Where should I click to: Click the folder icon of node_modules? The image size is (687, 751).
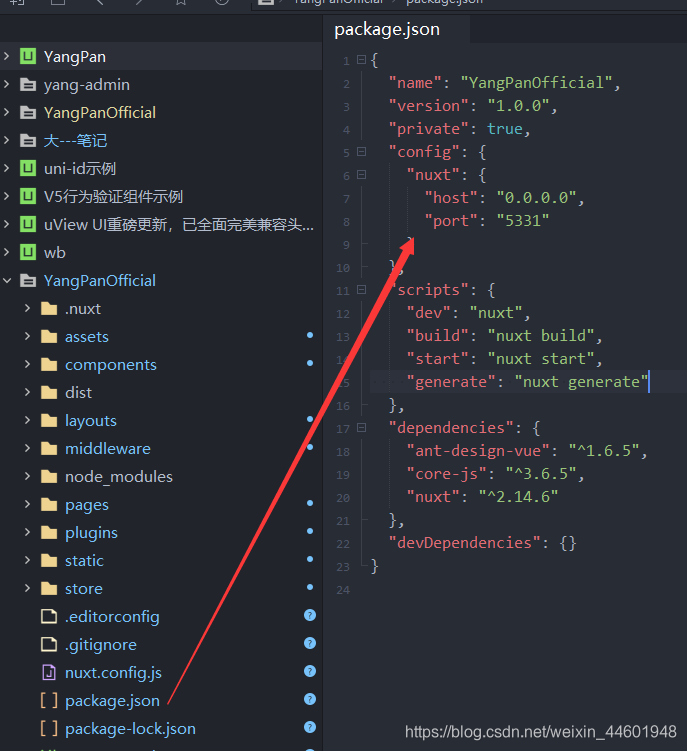coord(49,477)
